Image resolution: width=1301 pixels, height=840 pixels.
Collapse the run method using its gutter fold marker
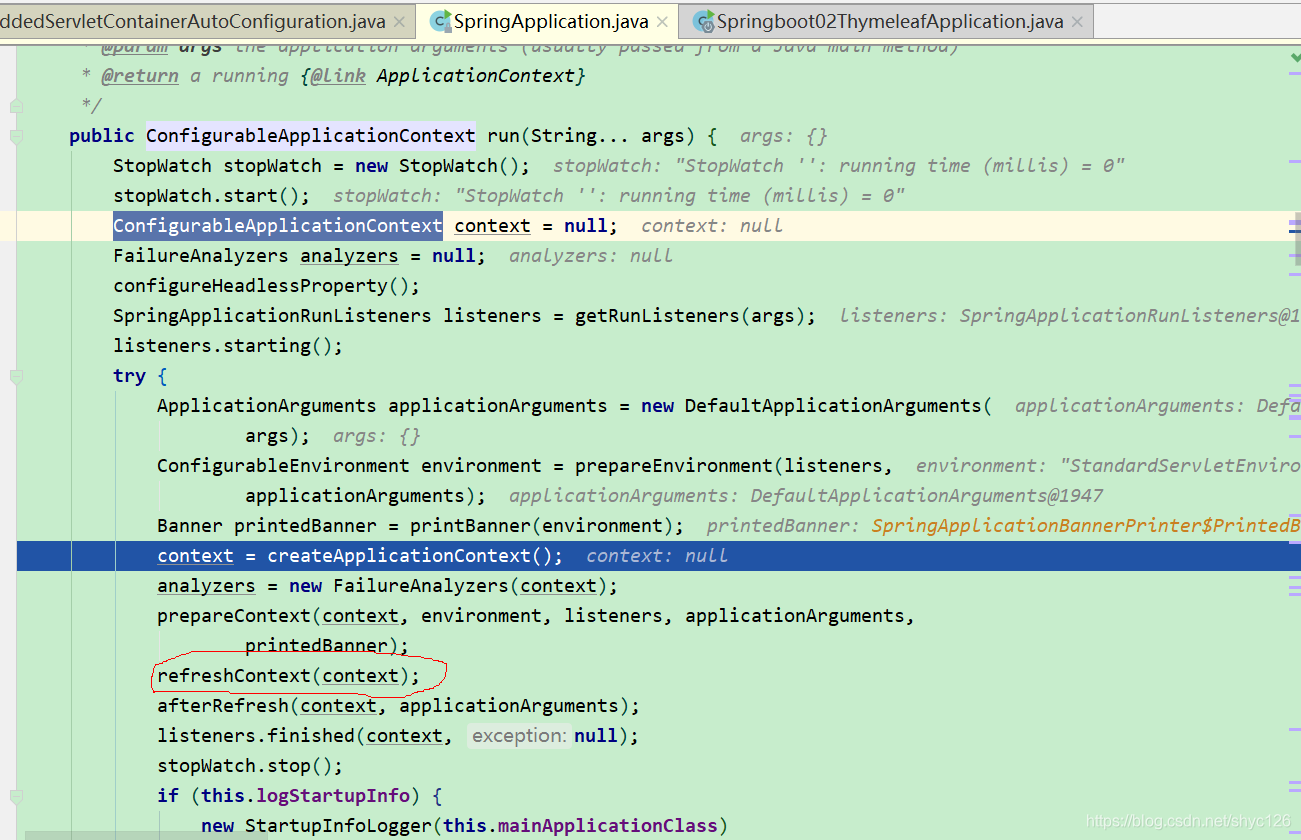15,135
